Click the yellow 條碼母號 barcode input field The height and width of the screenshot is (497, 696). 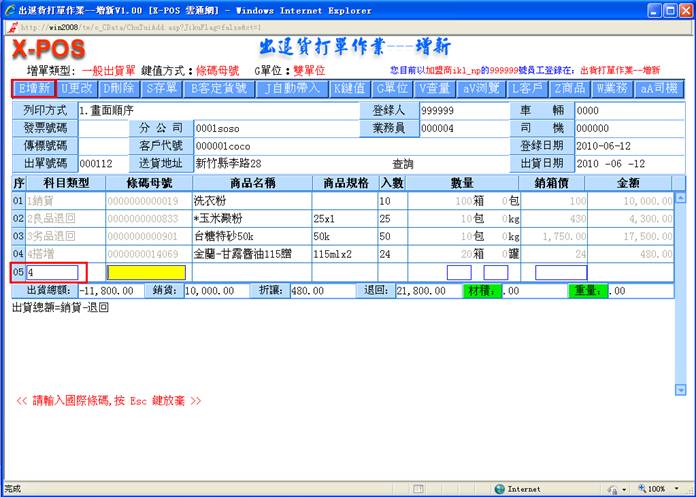[147, 272]
